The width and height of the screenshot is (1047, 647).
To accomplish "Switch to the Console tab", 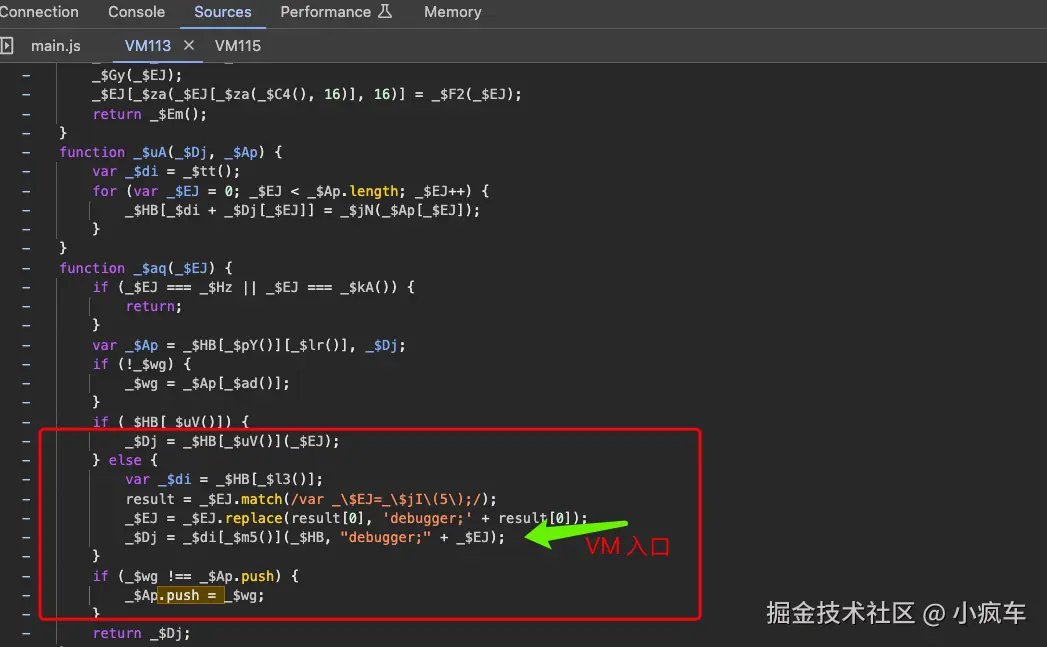I will click(x=136, y=12).
